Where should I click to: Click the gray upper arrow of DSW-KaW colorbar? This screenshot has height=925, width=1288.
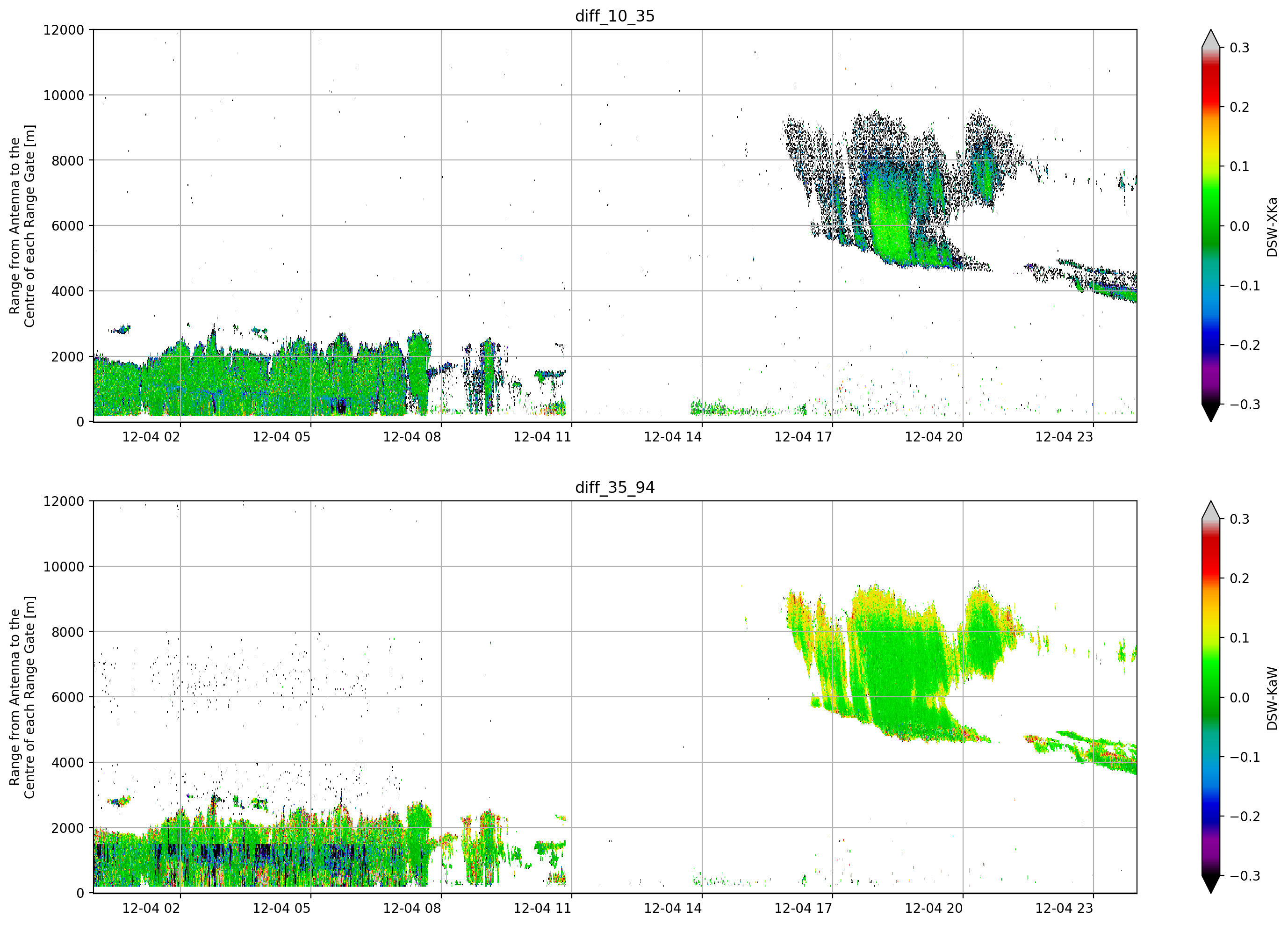1211,511
